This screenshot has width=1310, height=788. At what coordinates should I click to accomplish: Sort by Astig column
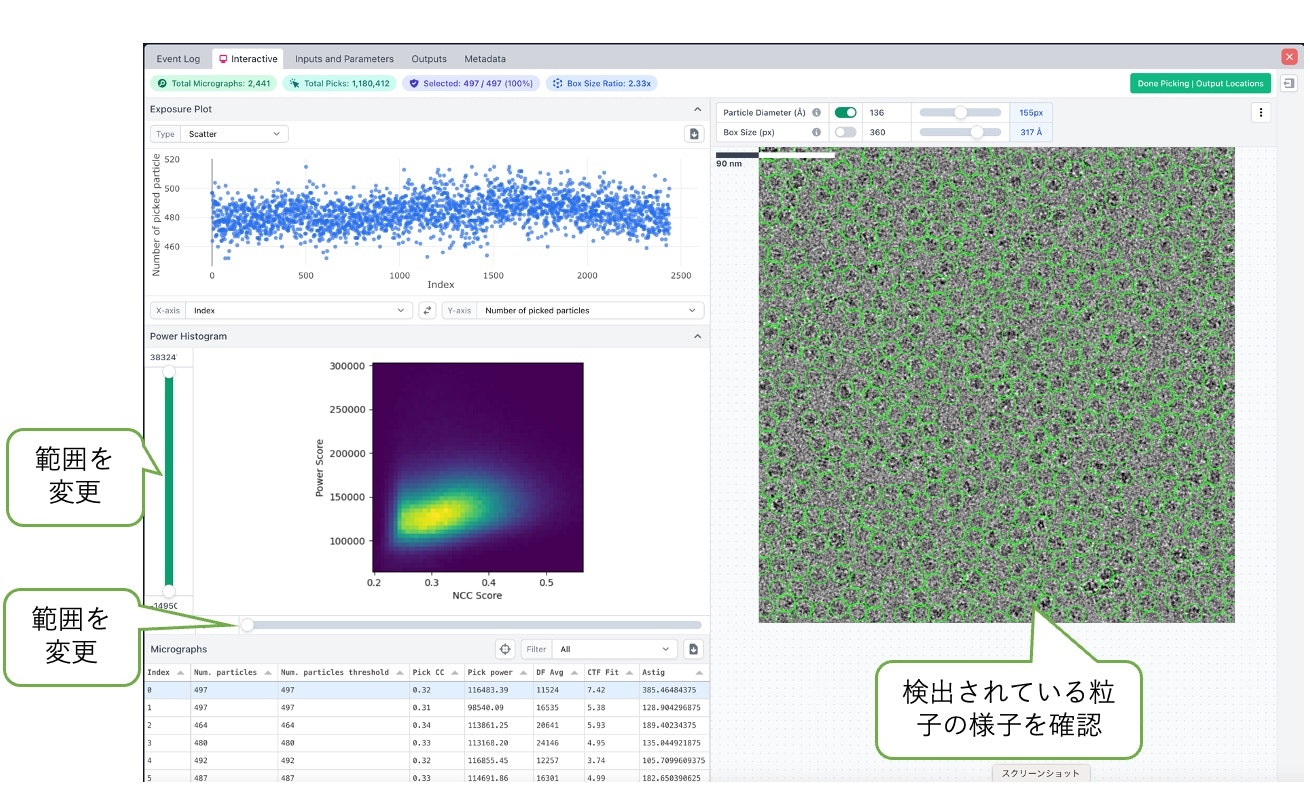[673, 673]
